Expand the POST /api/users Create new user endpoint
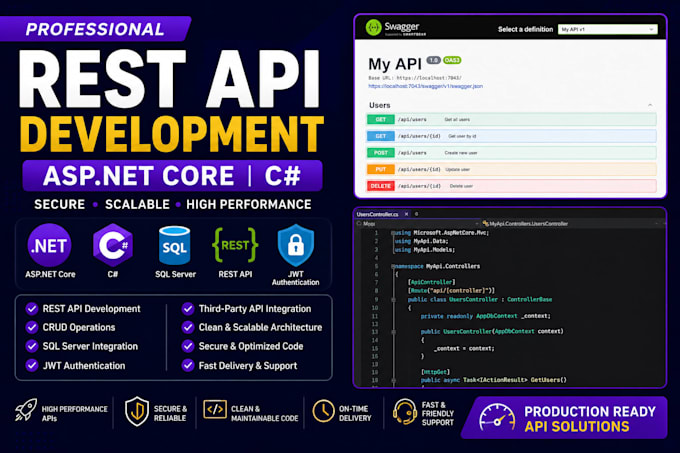Image resolution: width=680 pixels, height=453 pixels. coord(511,153)
